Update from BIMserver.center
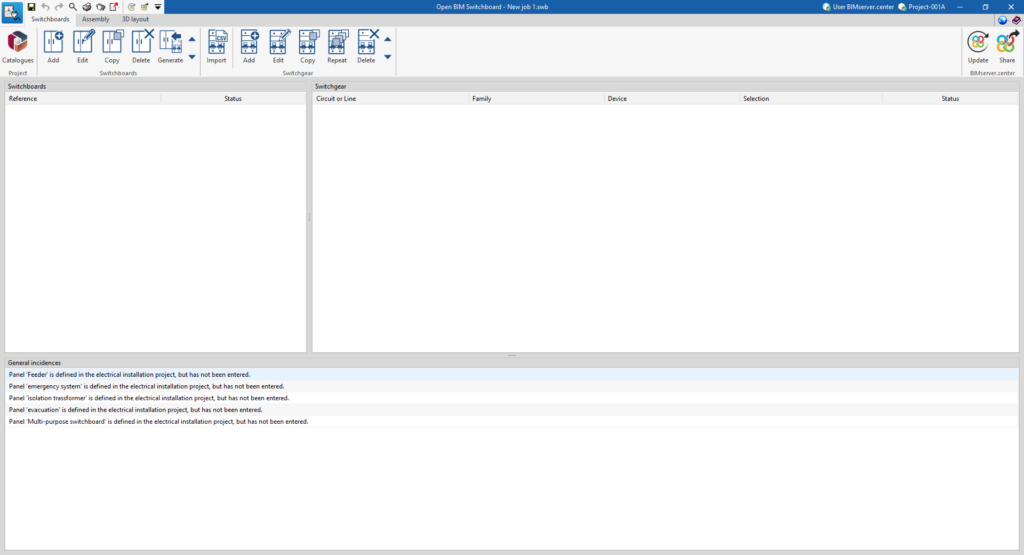 point(978,47)
